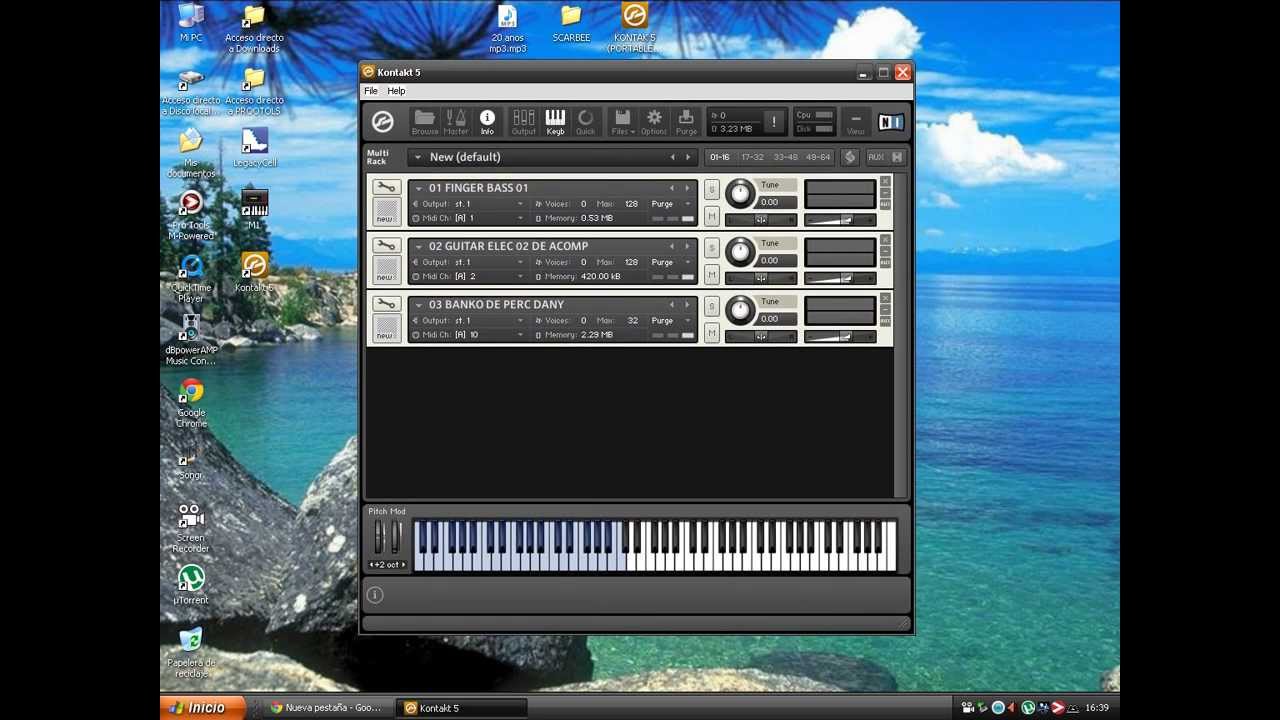The width and height of the screenshot is (1280, 720).
Task: Click the 'new' instrument icon of BANKO DE PERC
Action: pyautogui.click(x=386, y=328)
